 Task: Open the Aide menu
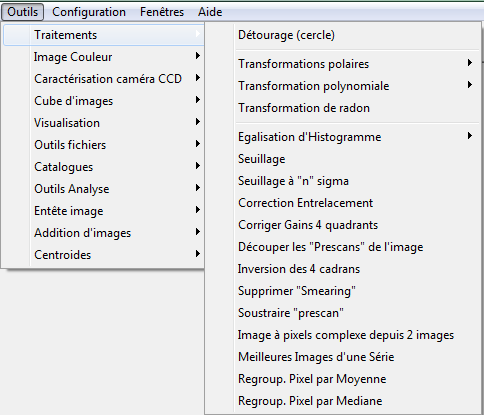tap(210, 12)
